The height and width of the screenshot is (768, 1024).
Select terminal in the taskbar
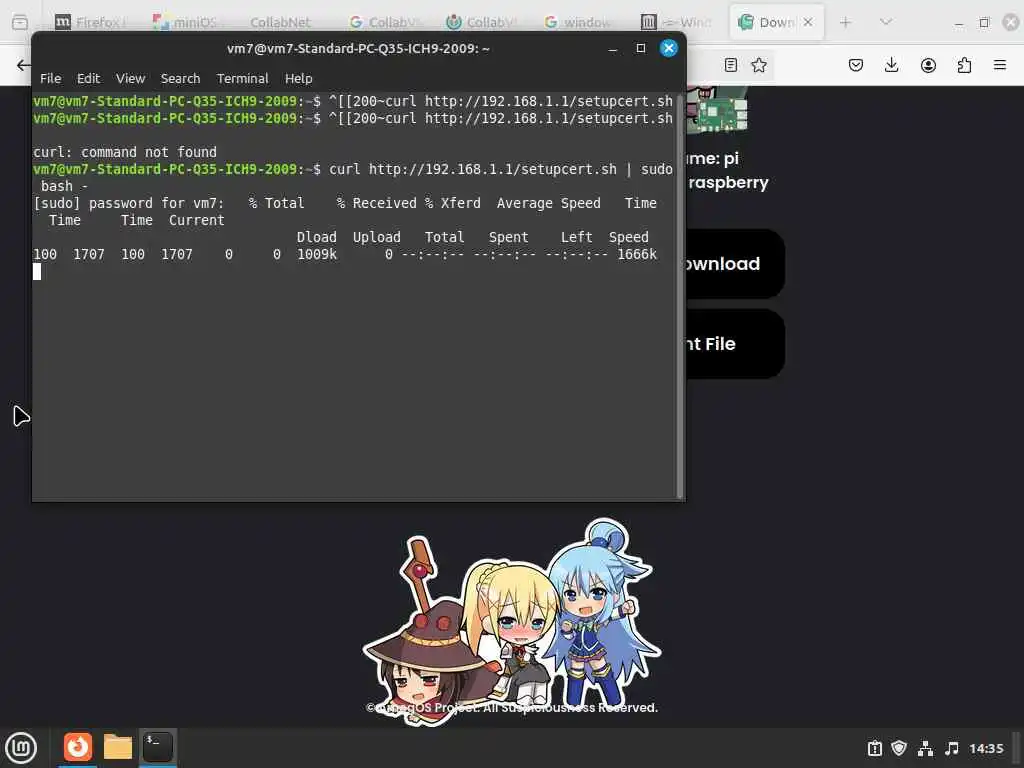pos(158,747)
